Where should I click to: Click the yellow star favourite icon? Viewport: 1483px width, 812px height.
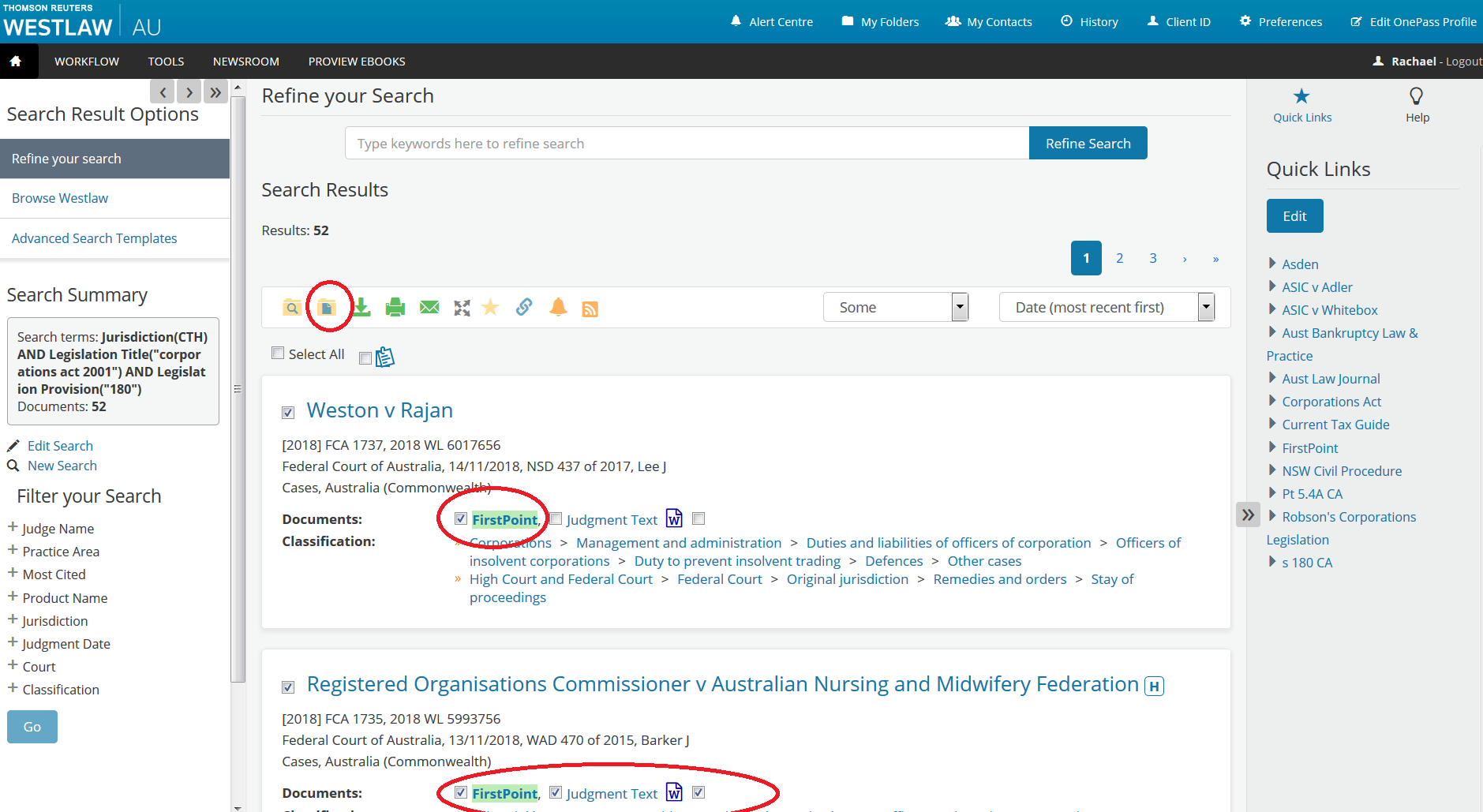tap(490, 307)
